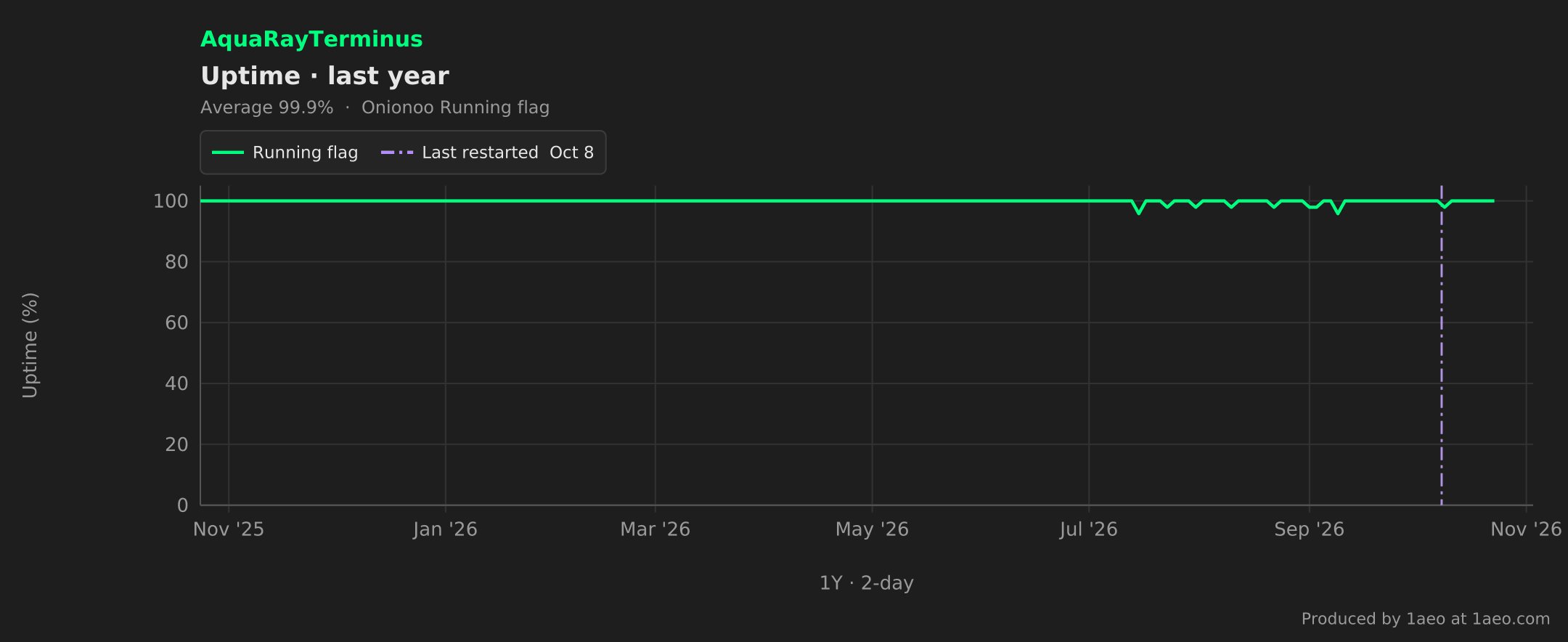
Task: Click the y-axis label 80
Action: (176, 262)
